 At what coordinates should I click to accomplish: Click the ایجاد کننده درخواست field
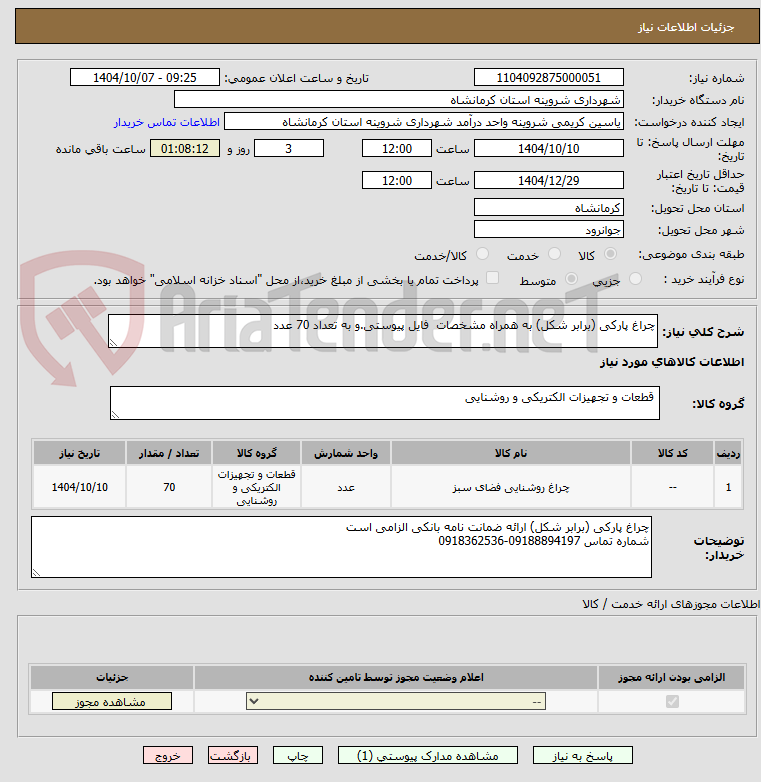423,121
